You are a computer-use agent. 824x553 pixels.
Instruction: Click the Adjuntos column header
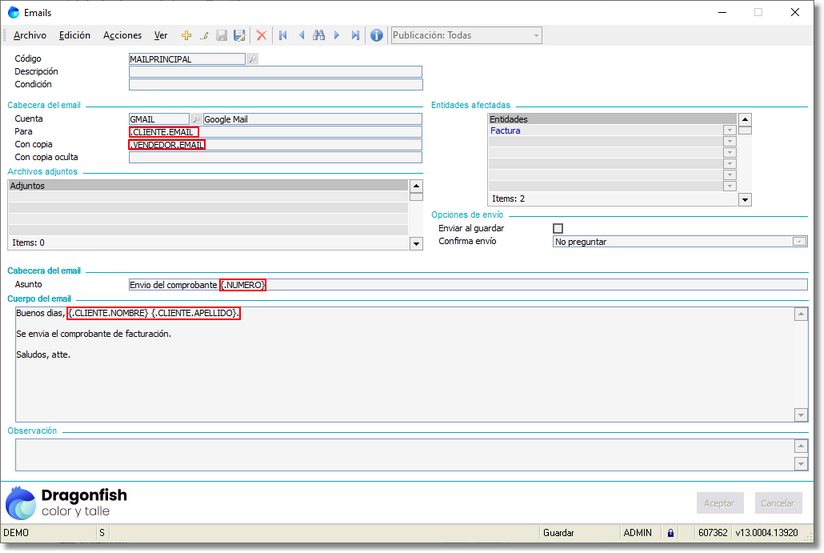tap(208, 186)
